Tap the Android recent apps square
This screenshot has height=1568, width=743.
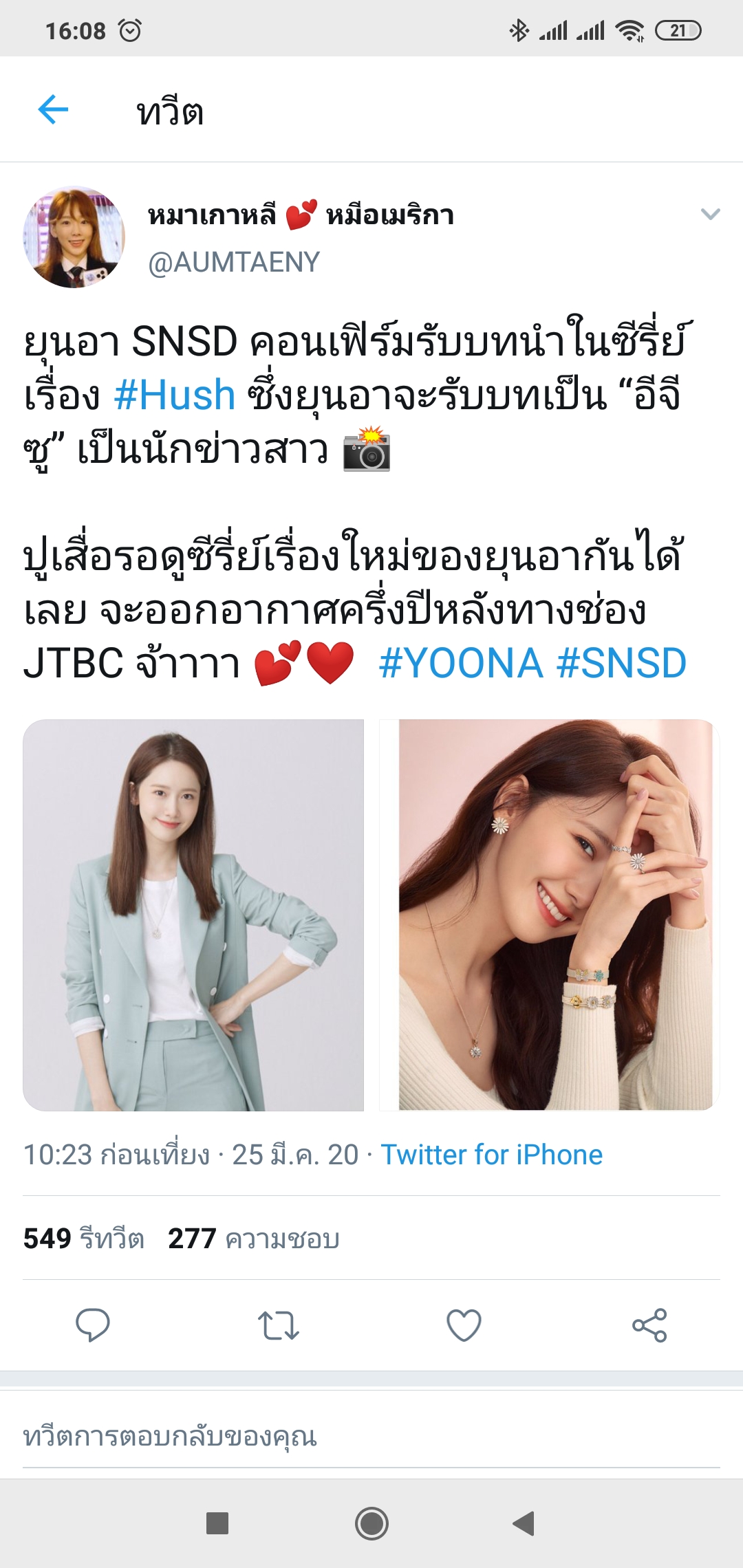[x=217, y=1523]
